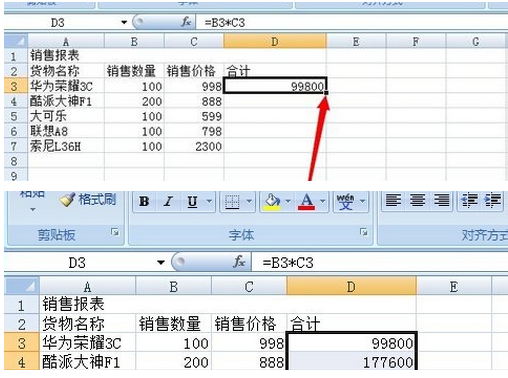Select upper sheet cell 酷派大神F1
508x378 pixels.
tap(66, 101)
